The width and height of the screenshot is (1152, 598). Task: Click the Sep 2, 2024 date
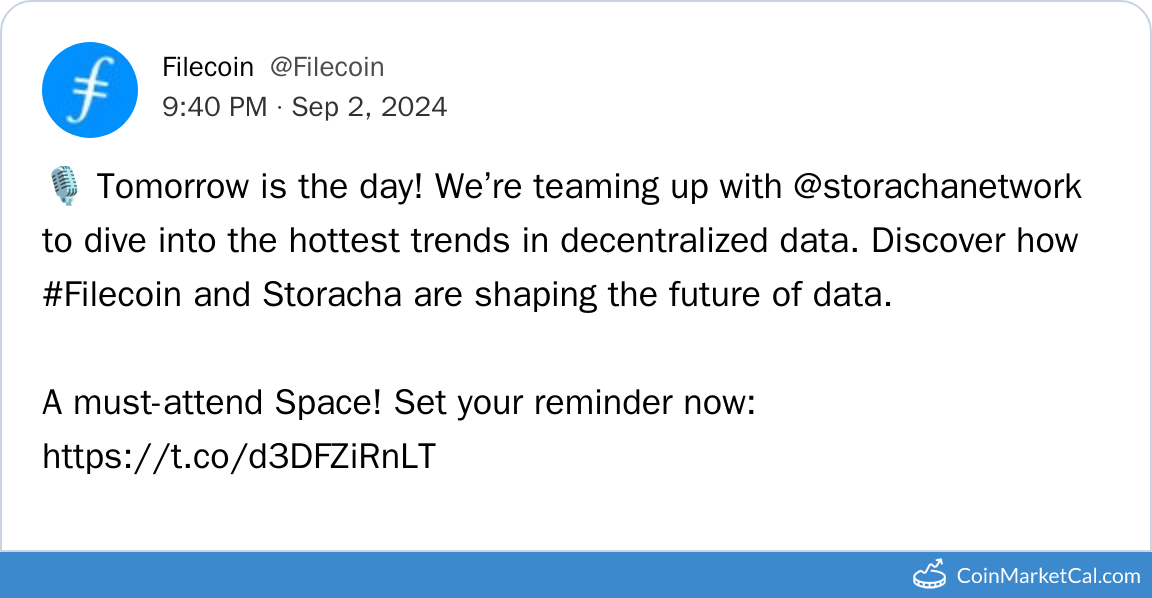(x=369, y=107)
